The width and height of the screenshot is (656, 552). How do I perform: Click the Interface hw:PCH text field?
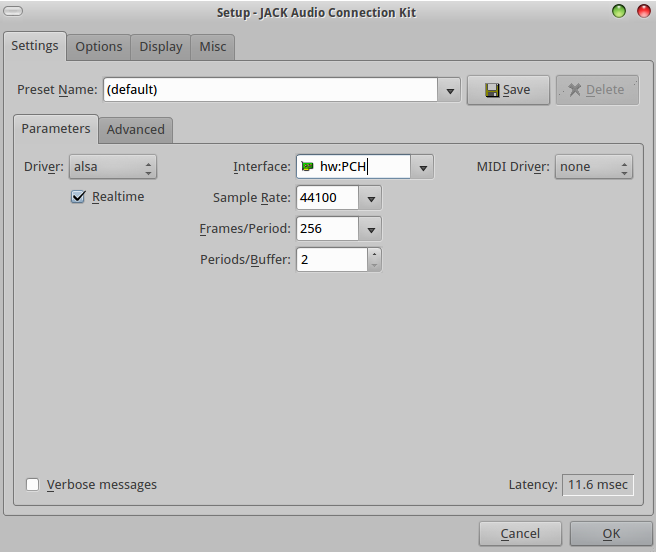click(354, 167)
